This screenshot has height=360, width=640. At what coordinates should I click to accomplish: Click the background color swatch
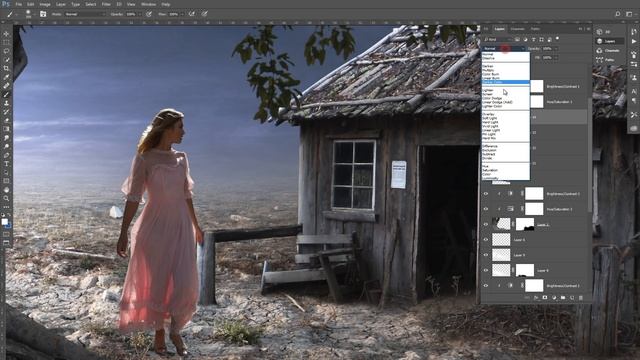pos(8,225)
